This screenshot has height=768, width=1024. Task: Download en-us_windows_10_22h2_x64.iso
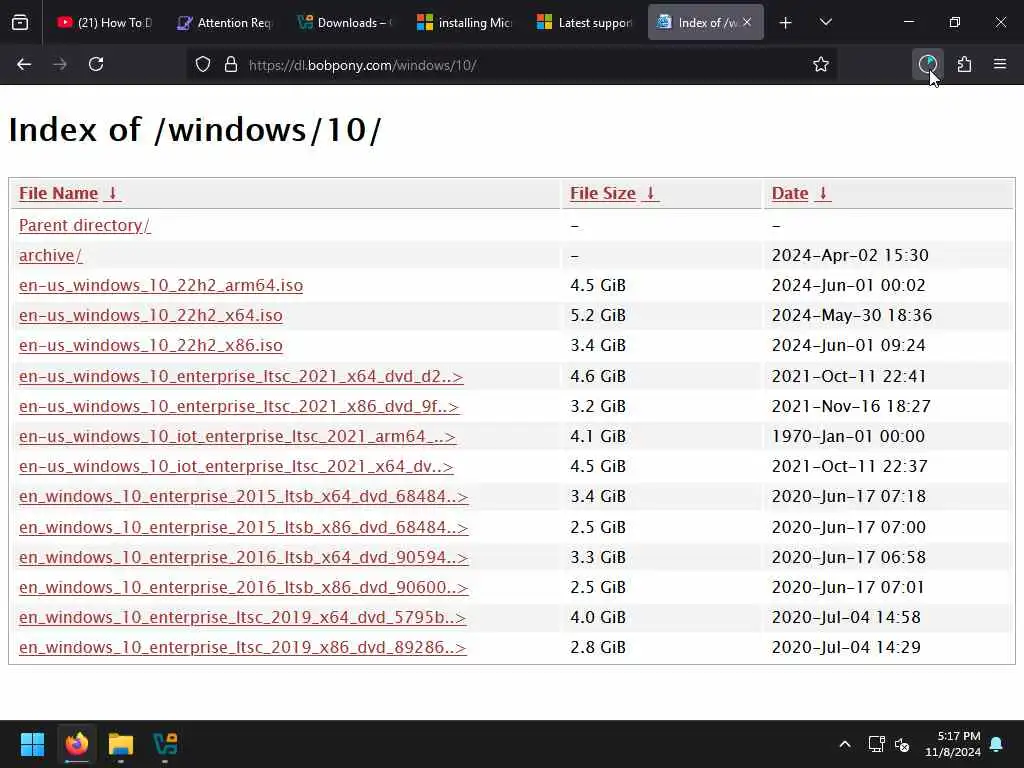[x=151, y=315]
